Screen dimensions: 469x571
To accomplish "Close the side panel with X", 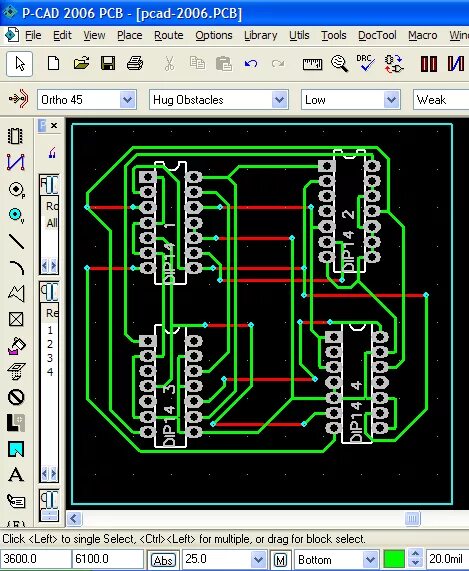I will point(54,126).
